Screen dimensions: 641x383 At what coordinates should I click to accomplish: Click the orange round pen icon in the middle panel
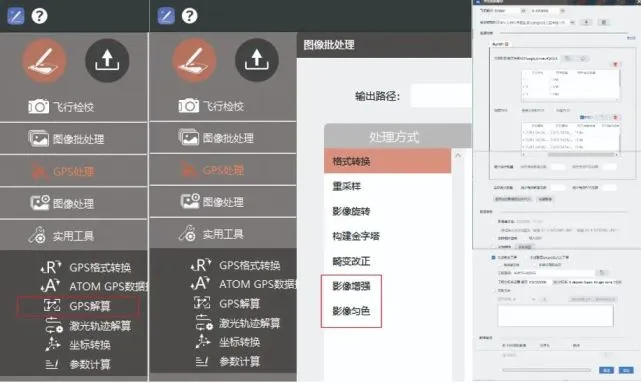[x=194, y=60]
